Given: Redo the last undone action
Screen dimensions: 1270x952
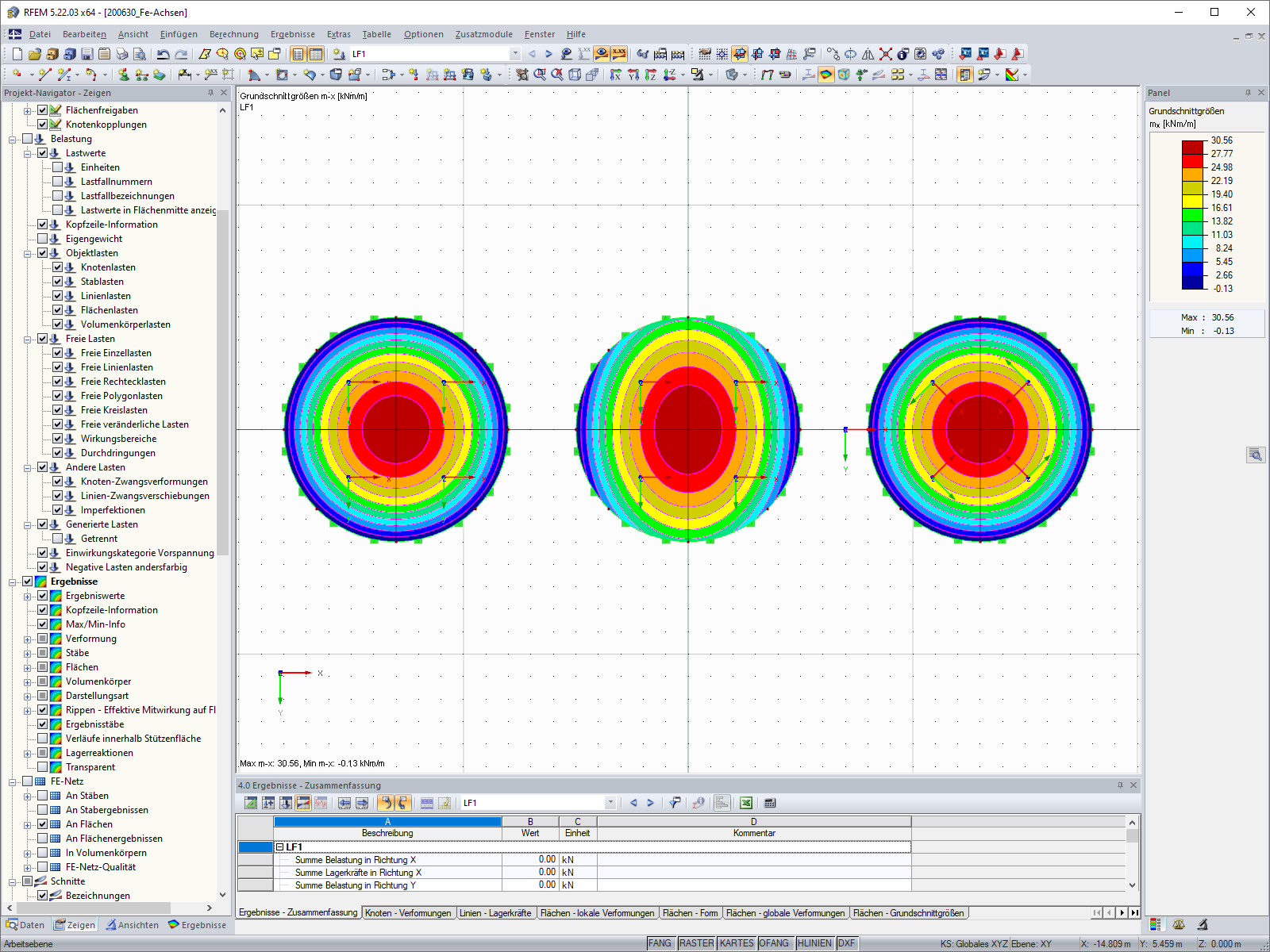Looking at the screenshot, I should pos(181,54).
